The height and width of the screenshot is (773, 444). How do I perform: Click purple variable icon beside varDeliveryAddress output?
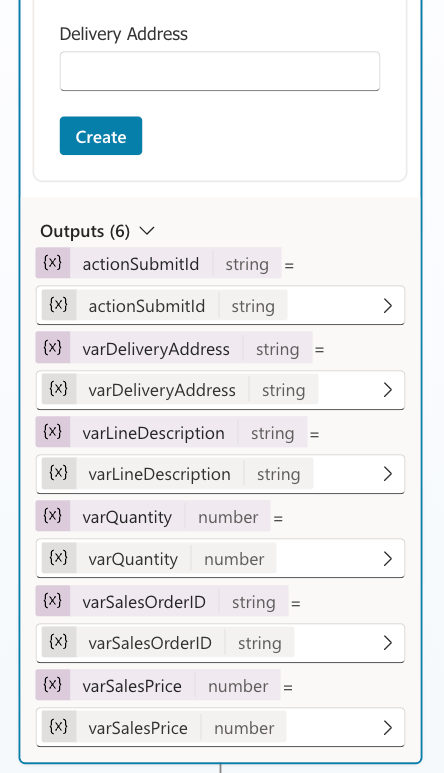(53, 348)
